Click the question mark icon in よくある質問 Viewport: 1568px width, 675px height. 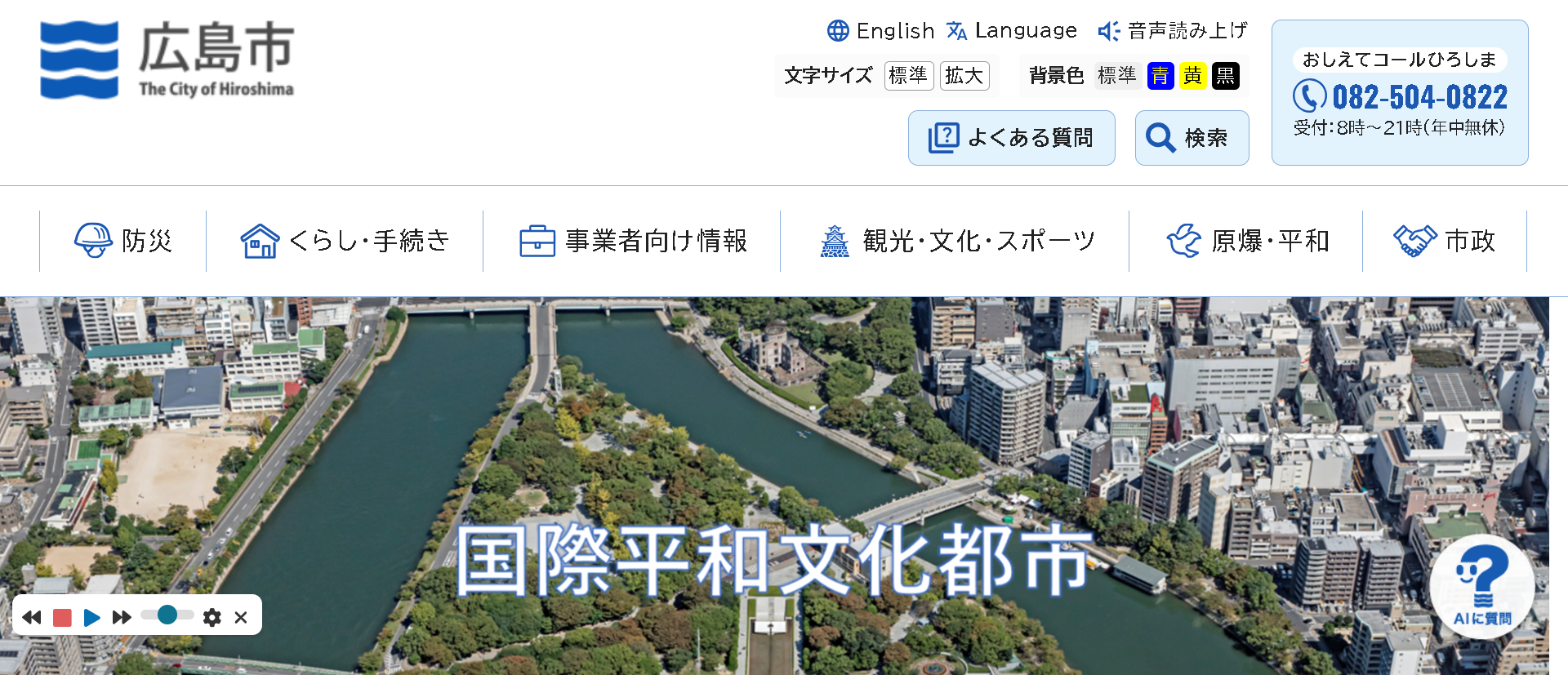pyautogui.click(x=943, y=137)
